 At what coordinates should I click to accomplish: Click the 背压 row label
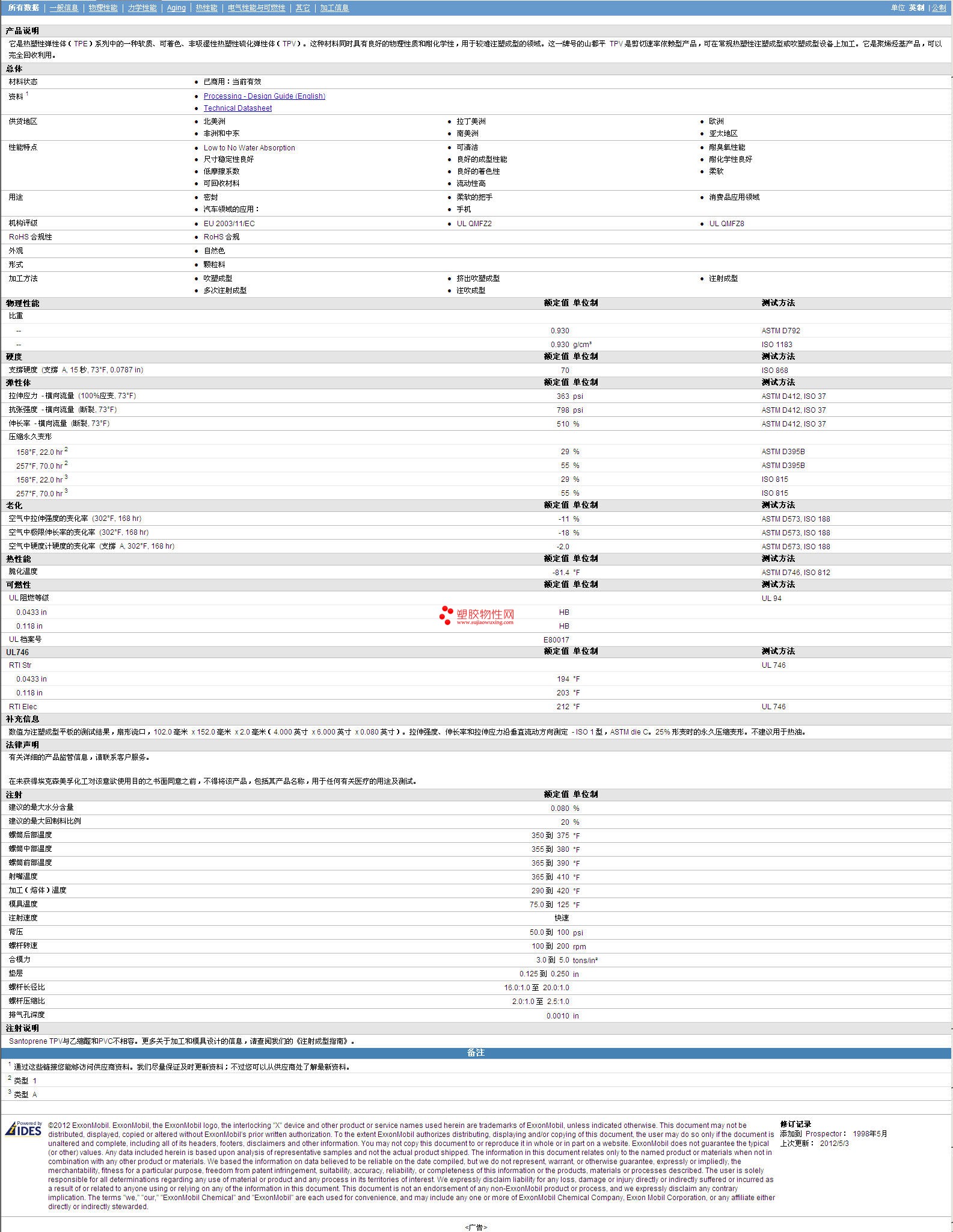(x=16, y=932)
